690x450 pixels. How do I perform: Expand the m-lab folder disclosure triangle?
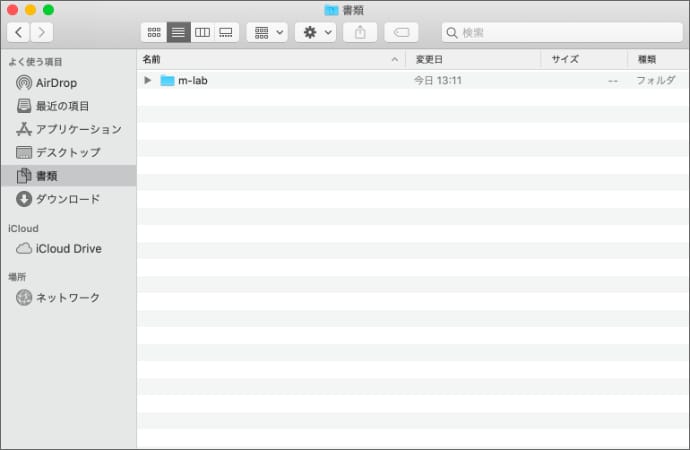point(148,80)
